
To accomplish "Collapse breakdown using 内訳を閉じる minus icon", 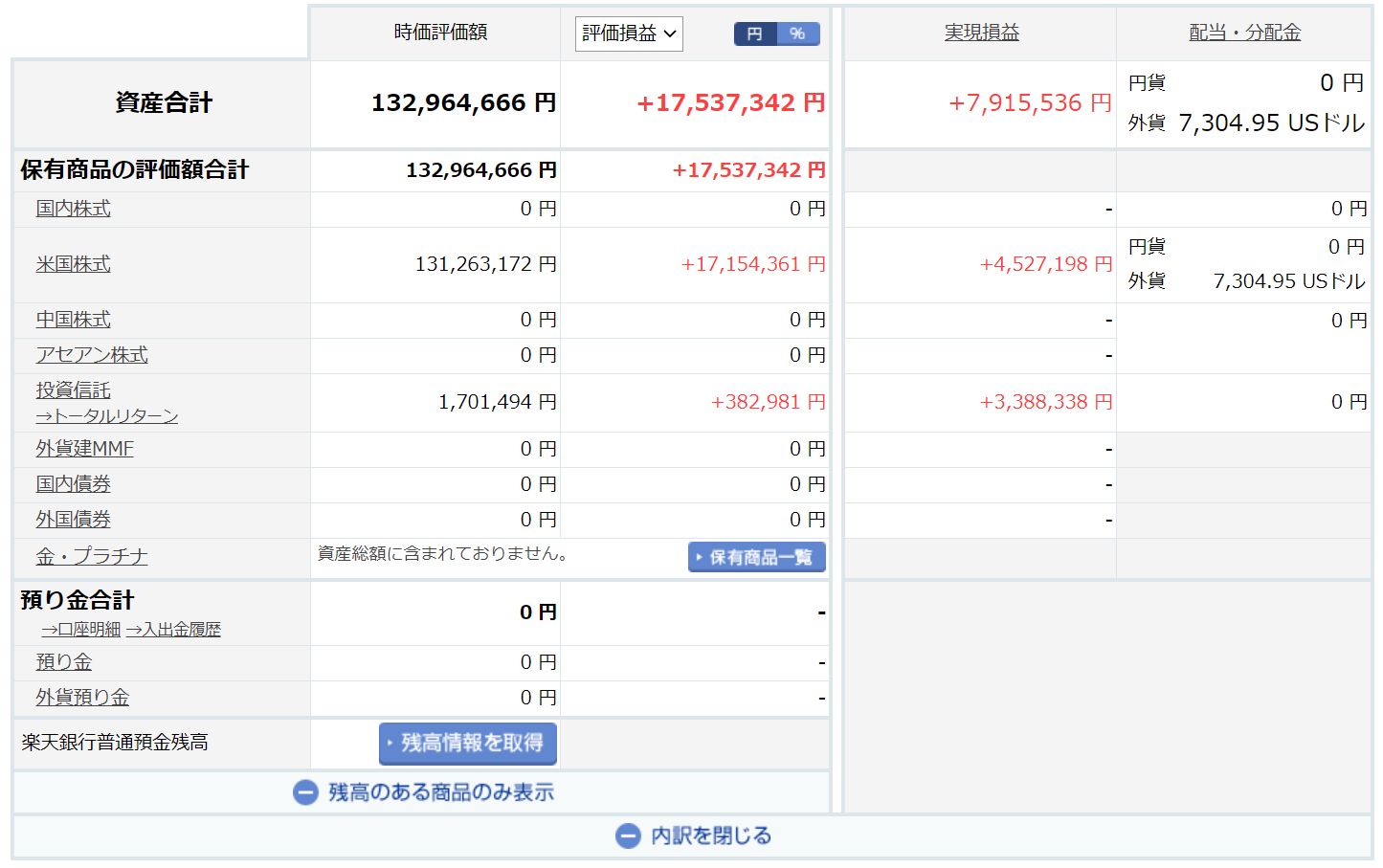I will point(628,836).
